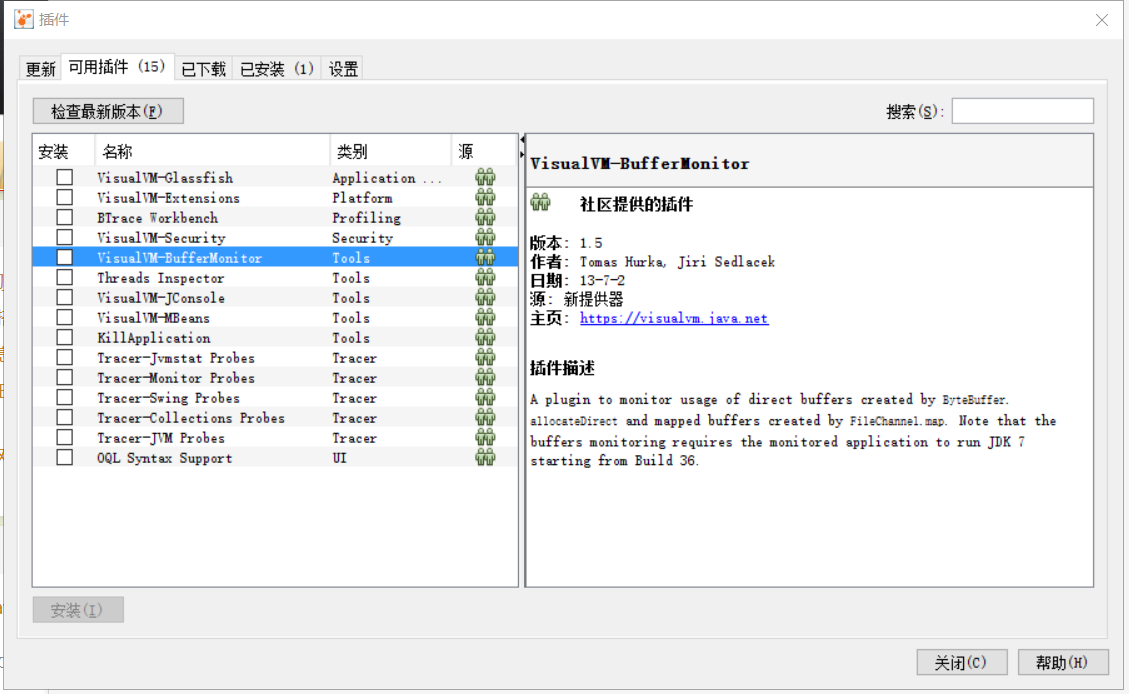Image resolution: width=1129 pixels, height=694 pixels.
Task: Click the 检查最新版本 button
Action: pos(108,111)
